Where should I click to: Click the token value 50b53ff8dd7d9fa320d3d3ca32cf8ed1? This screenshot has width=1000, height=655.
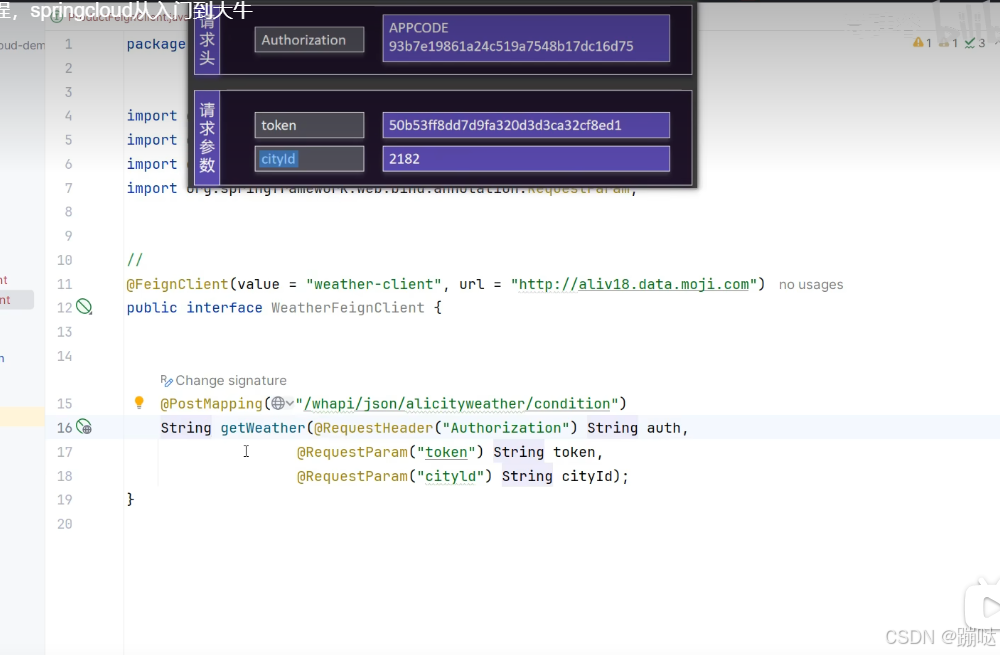[526, 125]
